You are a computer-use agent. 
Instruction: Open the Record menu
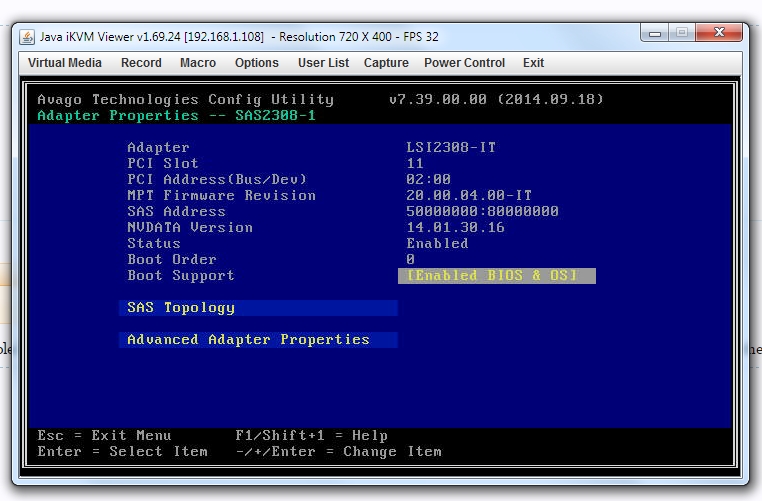(x=141, y=63)
